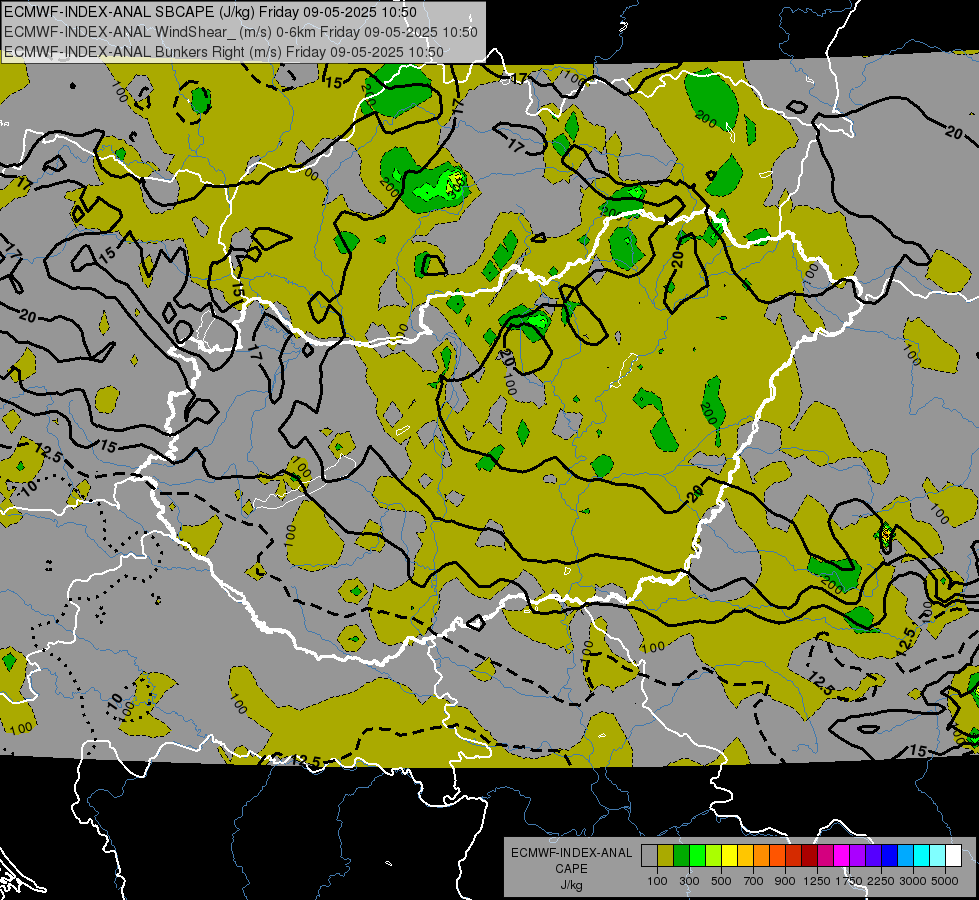Image resolution: width=979 pixels, height=900 pixels.
Task: Click the J/kg unit label in legend
Action: pyautogui.click(x=571, y=885)
